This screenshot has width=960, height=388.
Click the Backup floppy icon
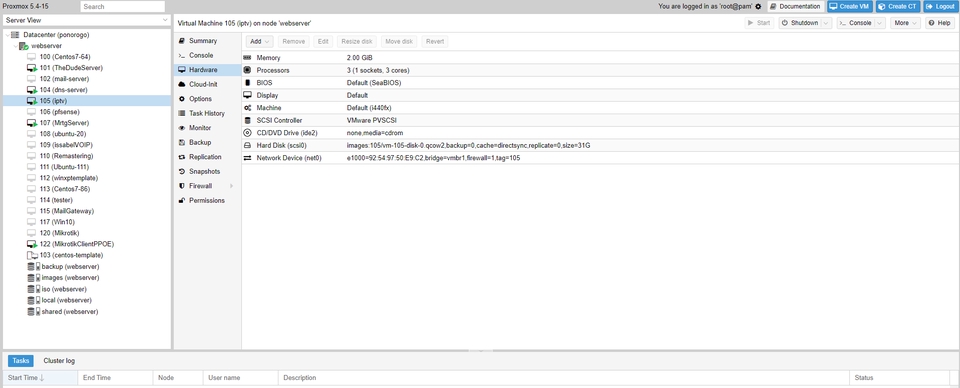coord(182,143)
